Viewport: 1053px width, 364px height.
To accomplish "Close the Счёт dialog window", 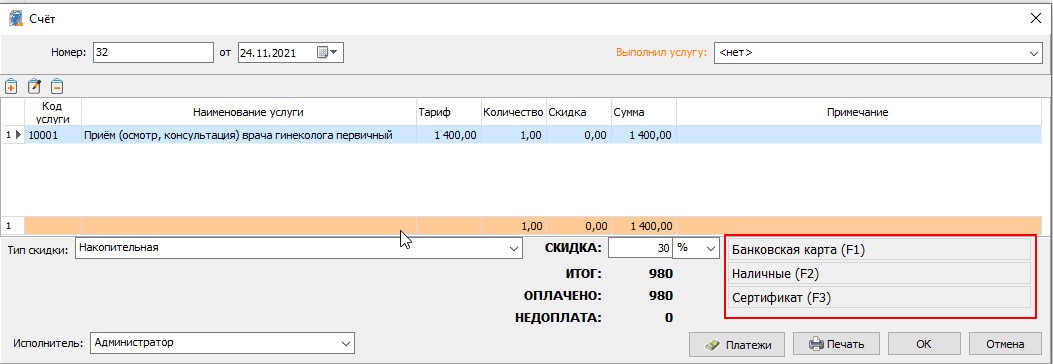I will pyautogui.click(x=1035, y=18).
